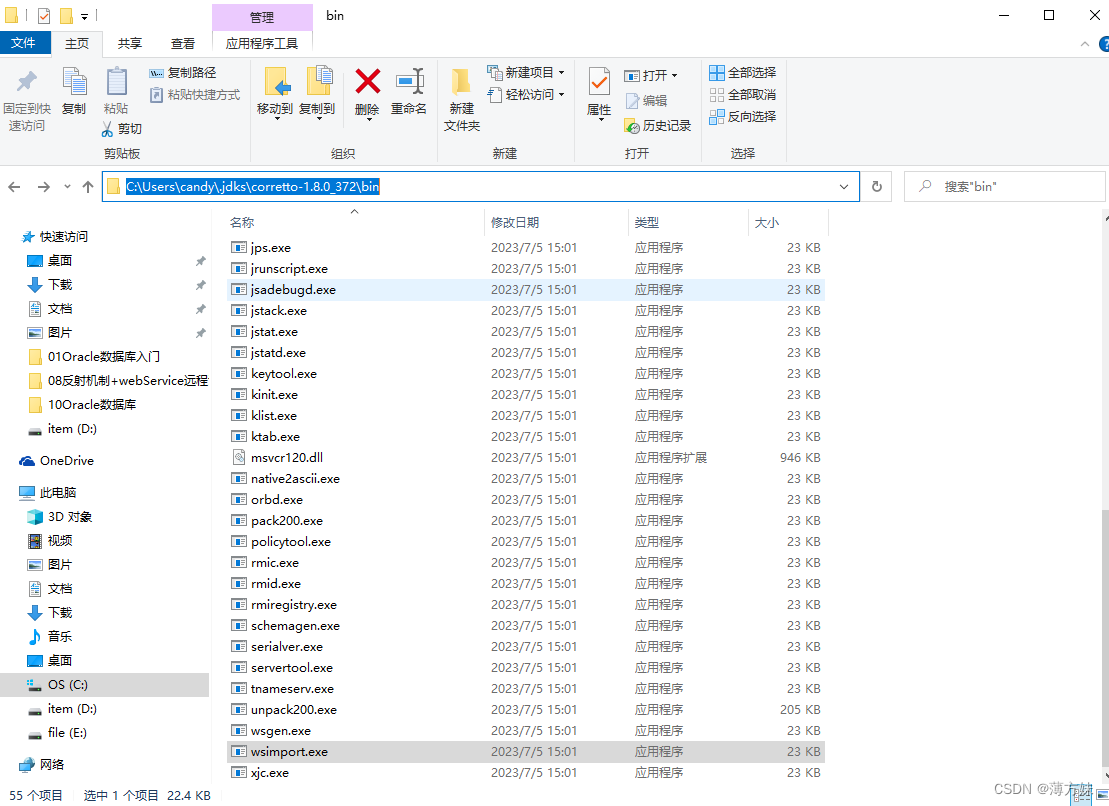Click the 编辑 (Edit) button
The width and height of the screenshot is (1109, 806).
[647, 99]
